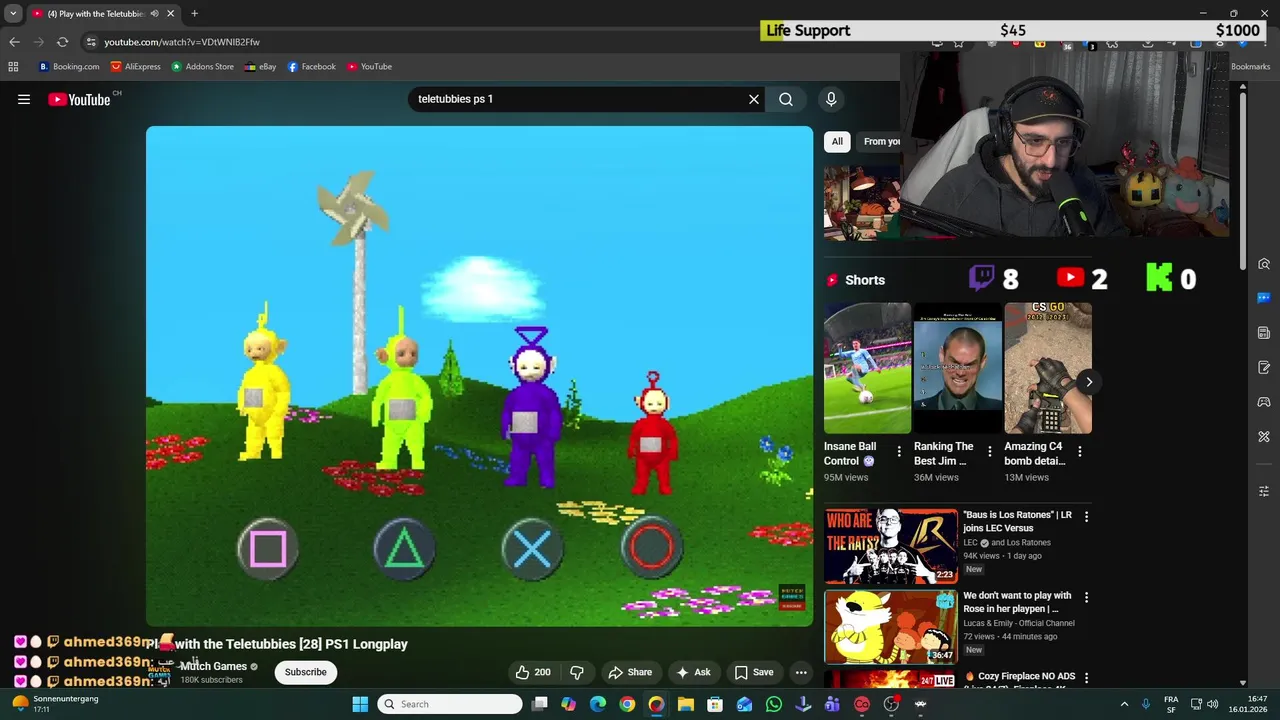Image resolution: width=1280 pixels, height=720 pixels.
Task: Open AliExpress bookmark
Action: point(135,67)
